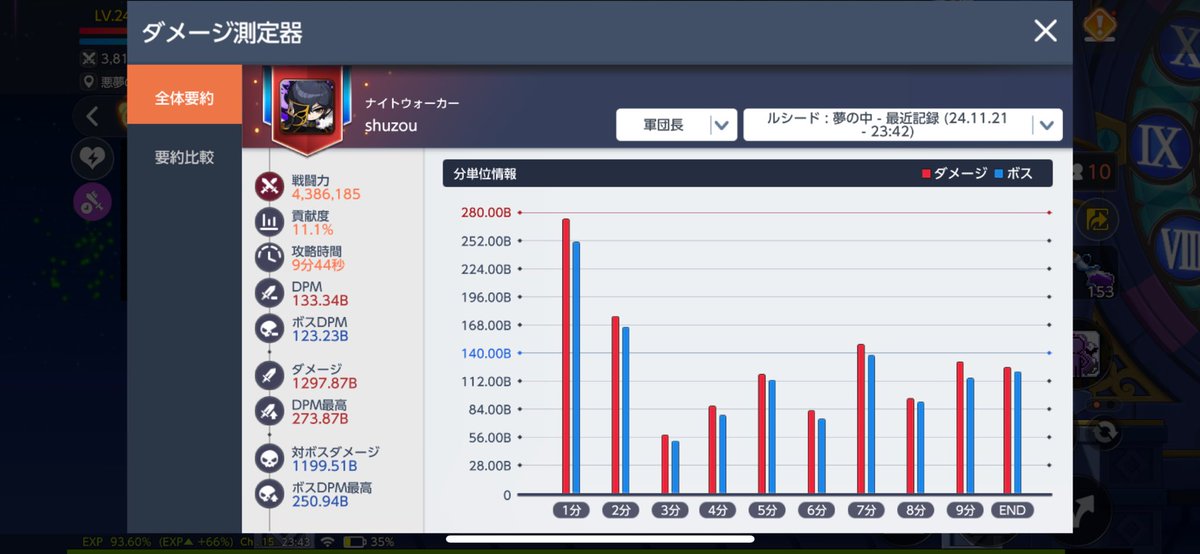Click the 250.94B max boss DPM value
The height and width of the screenshot is (554, 1200).
point(320,501)
